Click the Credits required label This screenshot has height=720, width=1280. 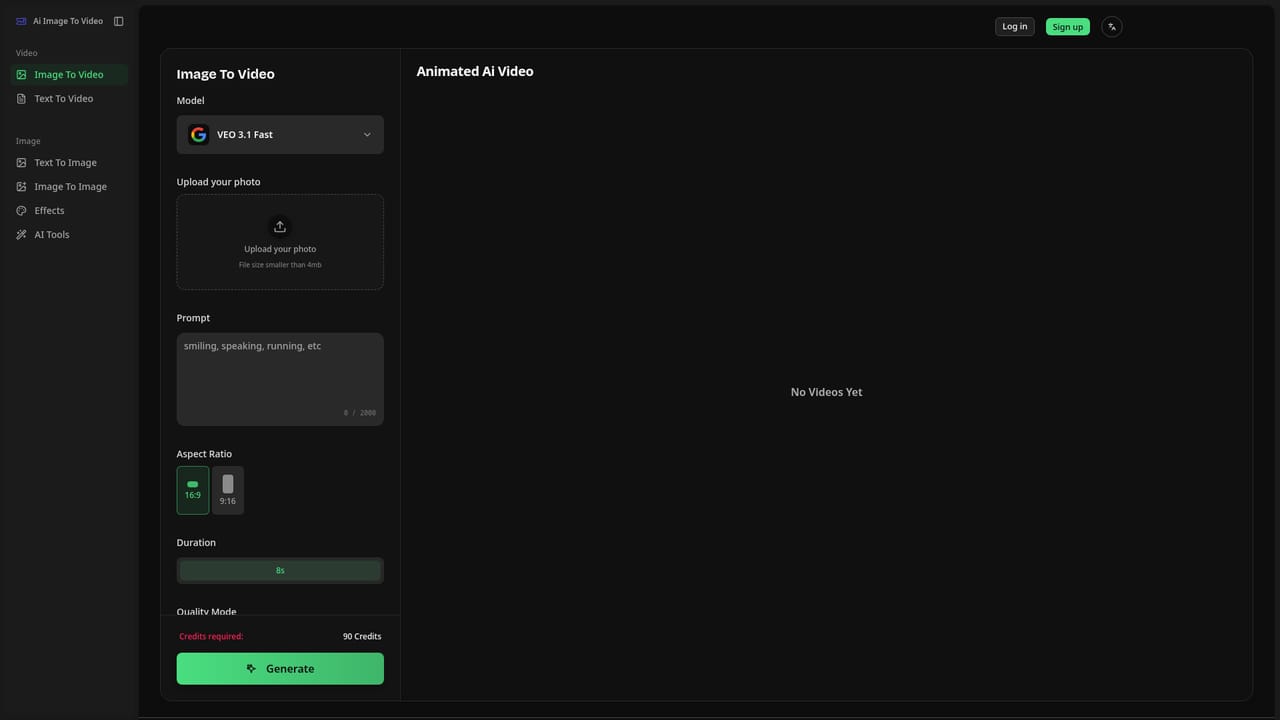(211, 636)
